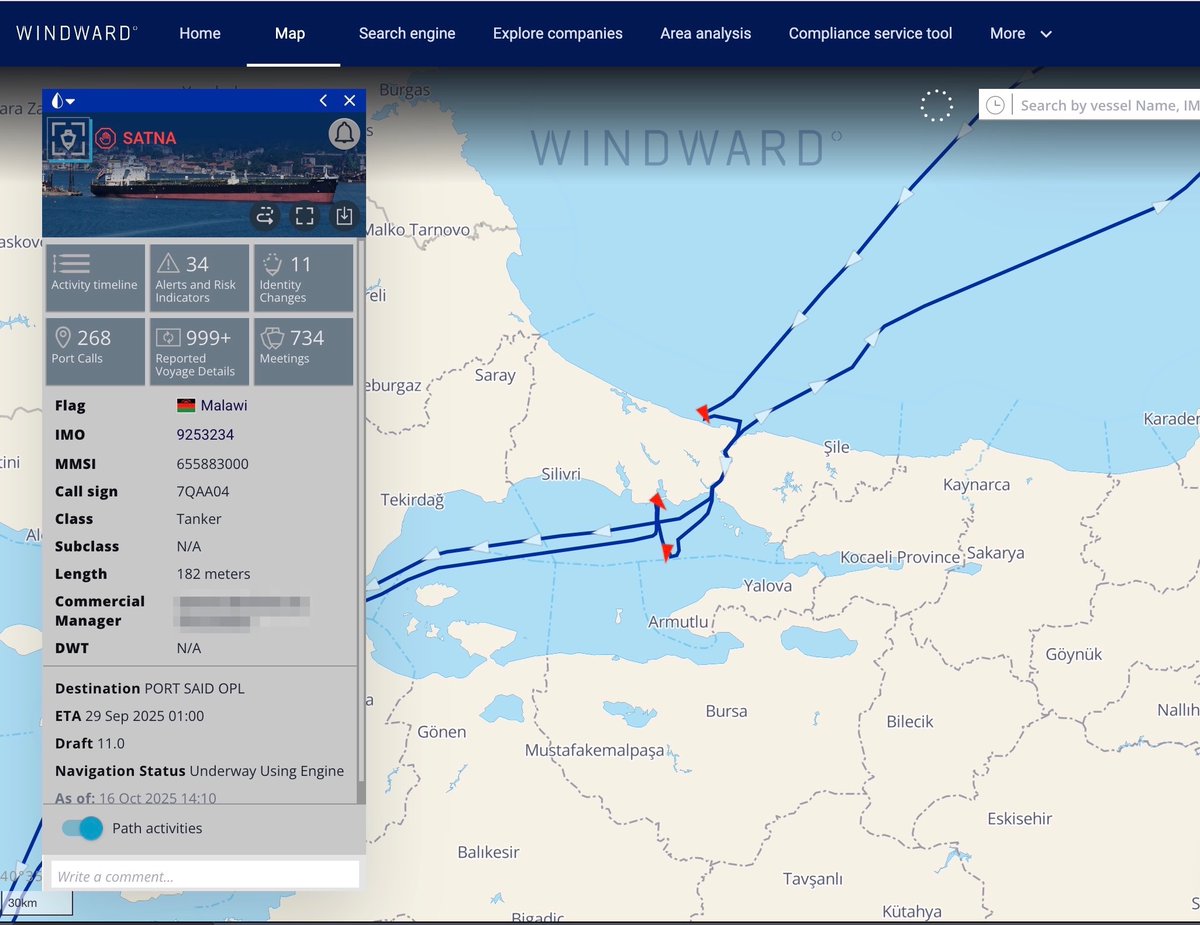
Task: Click the dotted loading circle icon on map
Action: point(937,105)
